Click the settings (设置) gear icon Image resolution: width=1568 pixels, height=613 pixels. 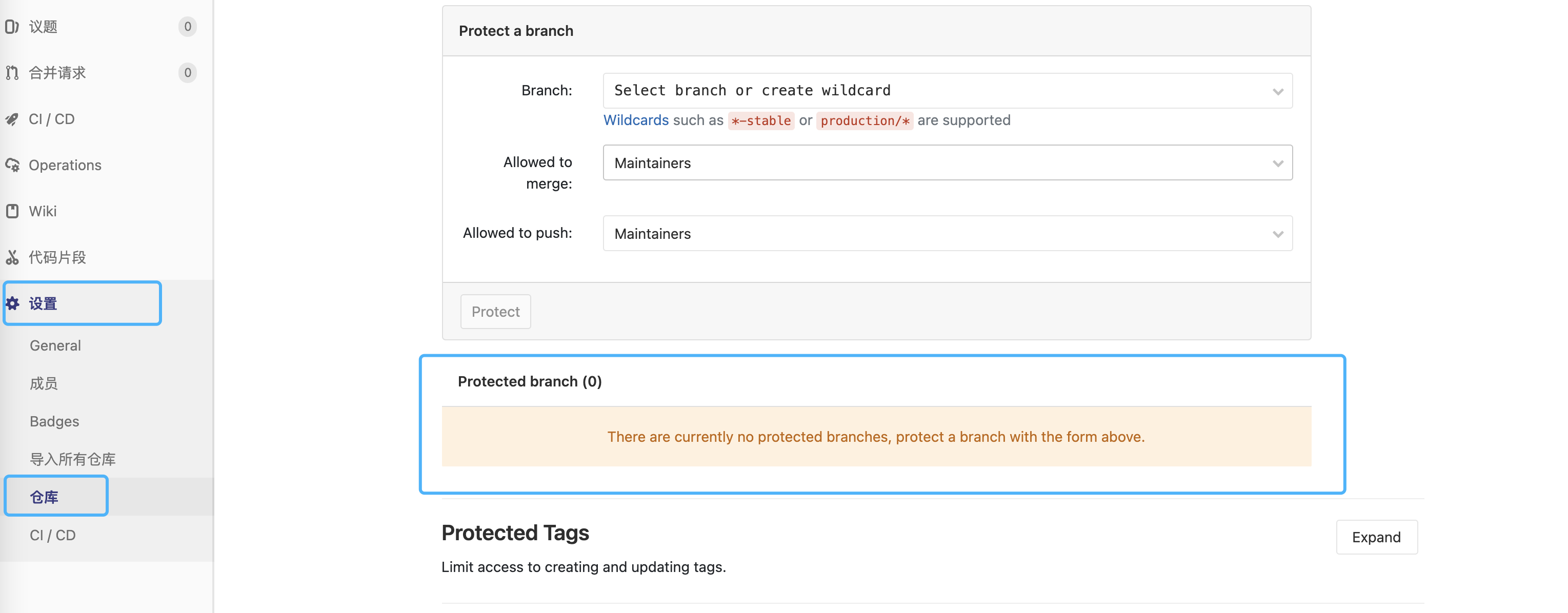(x=13, y=303)
